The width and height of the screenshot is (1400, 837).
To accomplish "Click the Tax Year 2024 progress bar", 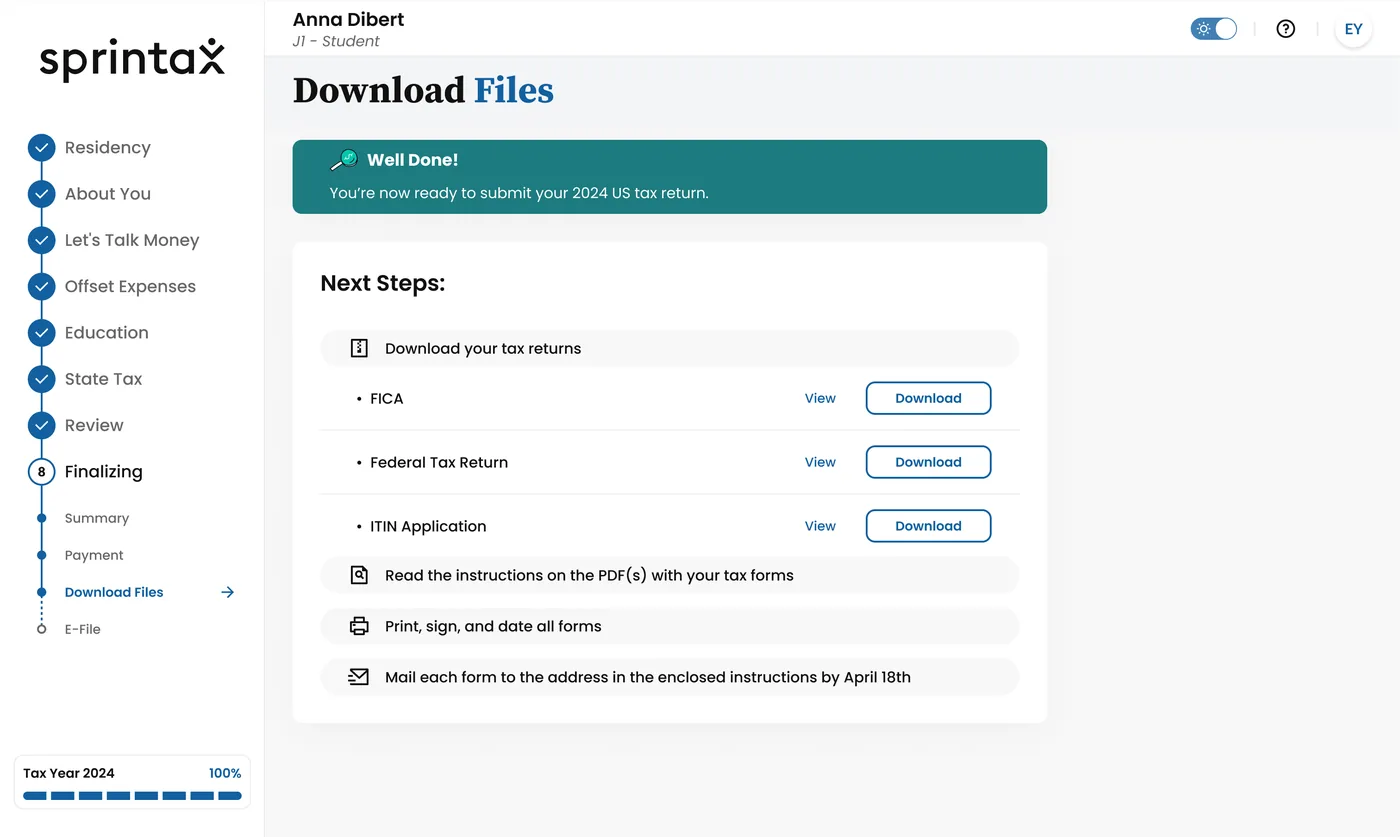I will 132,796.
